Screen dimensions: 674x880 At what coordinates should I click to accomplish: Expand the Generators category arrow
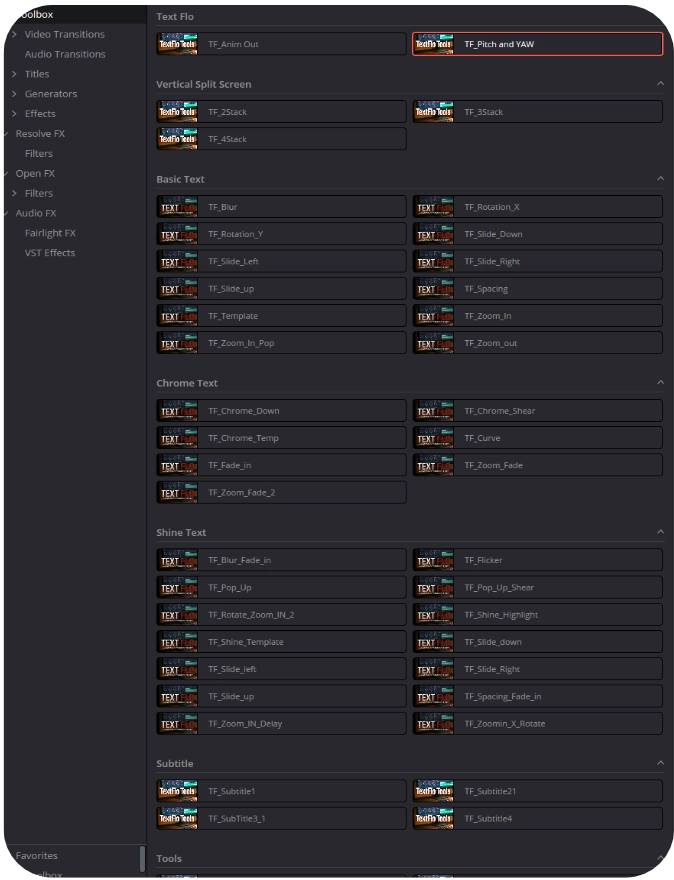pos(14,94)
